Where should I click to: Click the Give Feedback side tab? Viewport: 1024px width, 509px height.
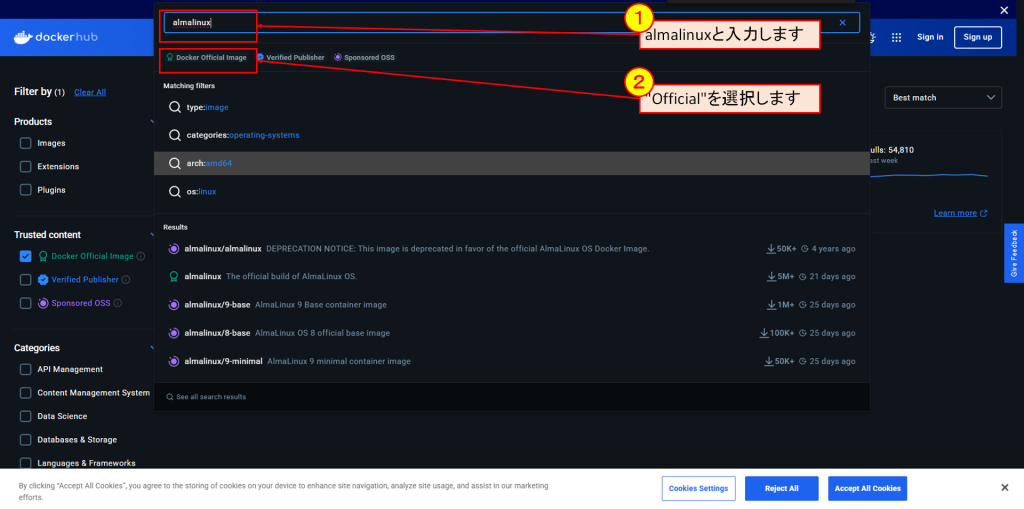tap(1014, 254)
